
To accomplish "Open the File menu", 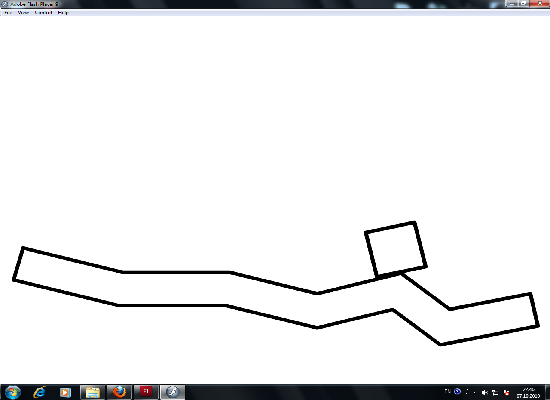I will [7, 13].
